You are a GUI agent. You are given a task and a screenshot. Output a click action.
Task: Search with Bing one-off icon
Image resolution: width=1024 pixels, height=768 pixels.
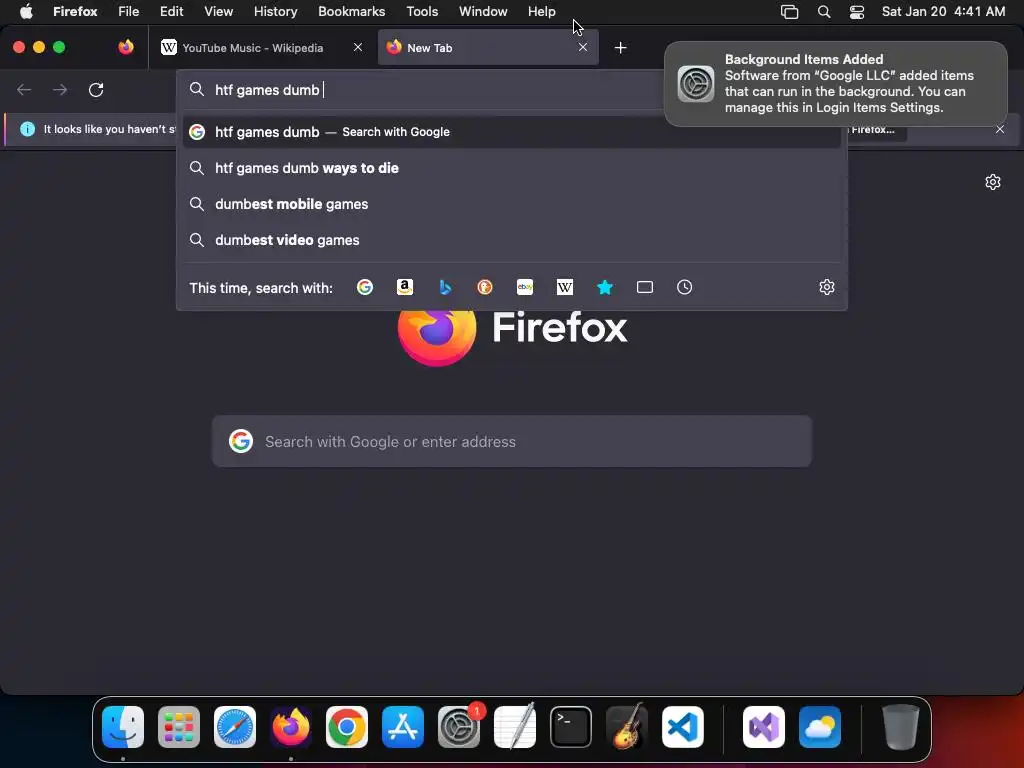tap(445, 287)
